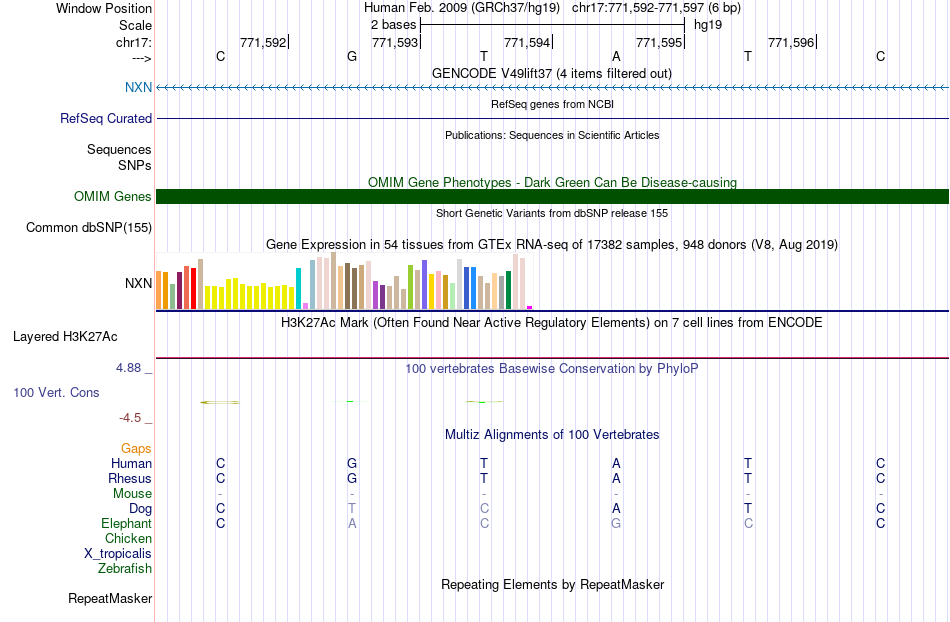The width and height of the screenshot is (950, 622).
Task: Select the Mouse species label
Action: pos(132,494)
